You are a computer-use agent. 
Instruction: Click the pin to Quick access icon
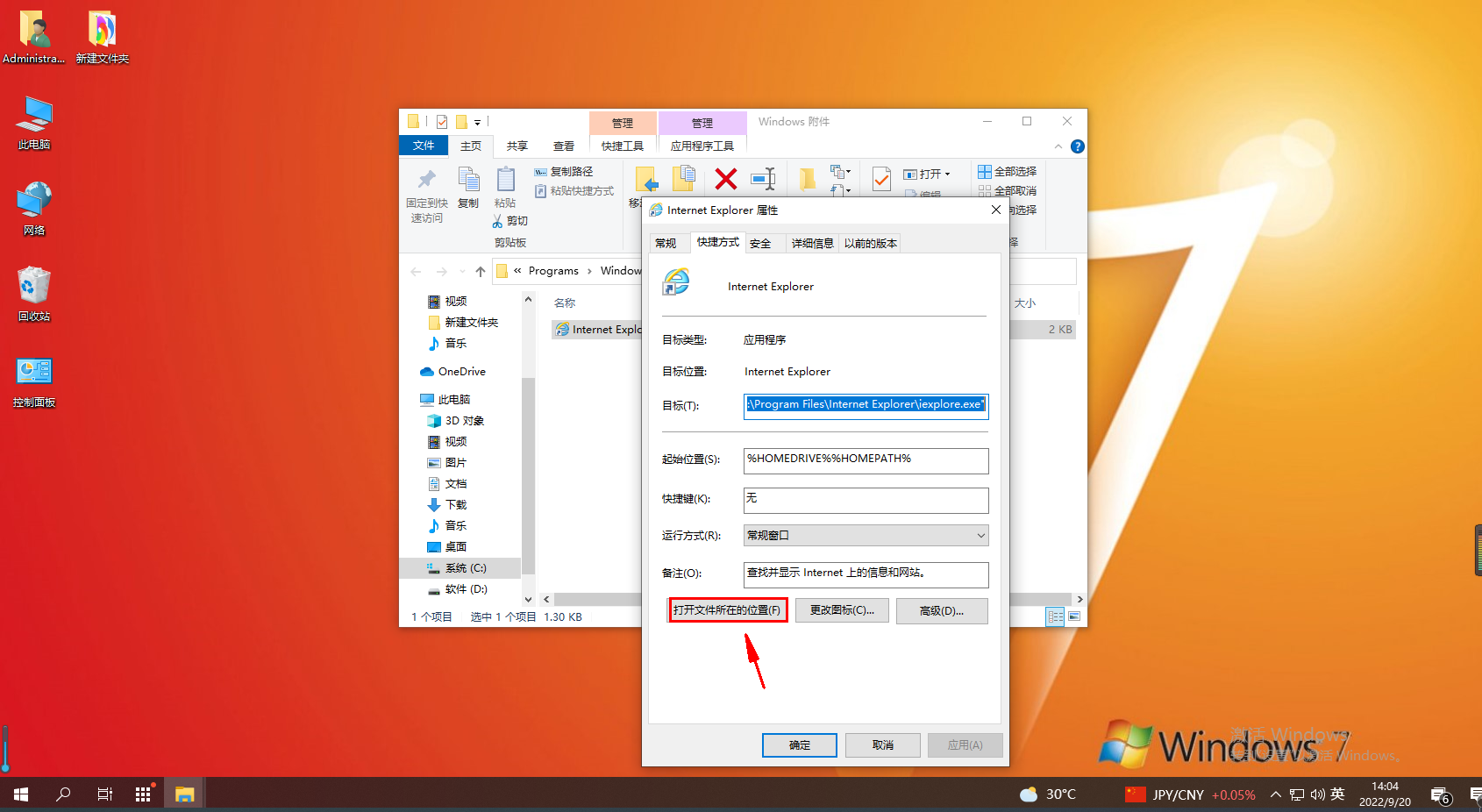pyautogui.click(x=427, y=180)
